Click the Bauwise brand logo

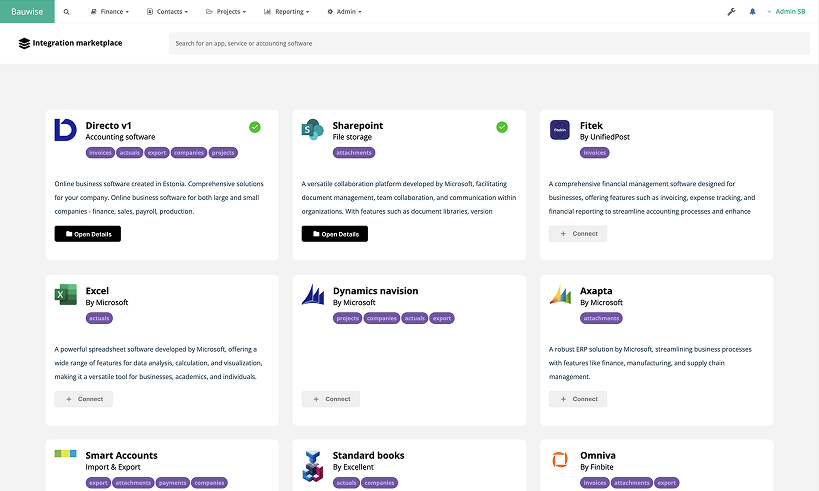tap(27, 12)
